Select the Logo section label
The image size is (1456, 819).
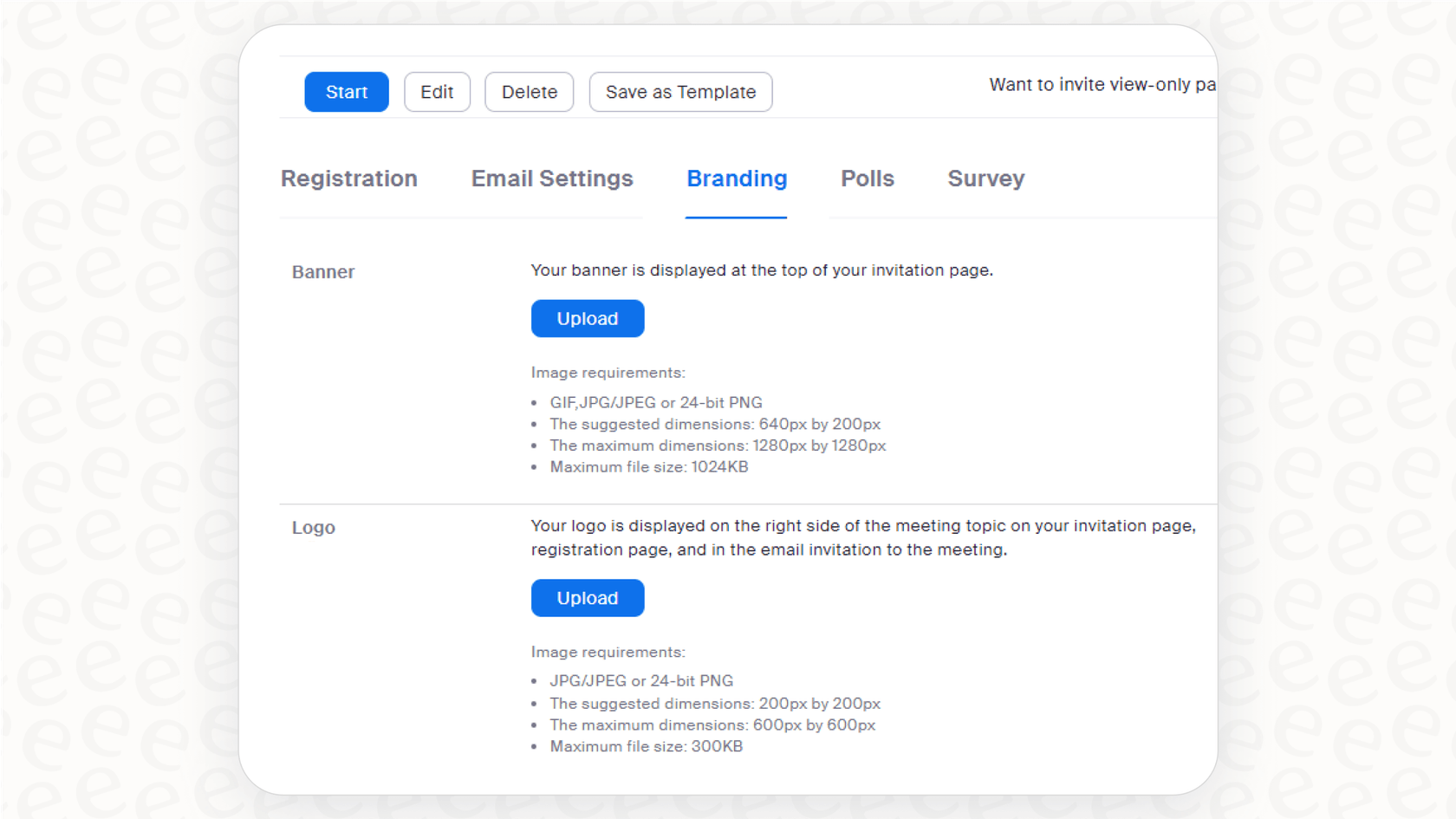(313, 527)
